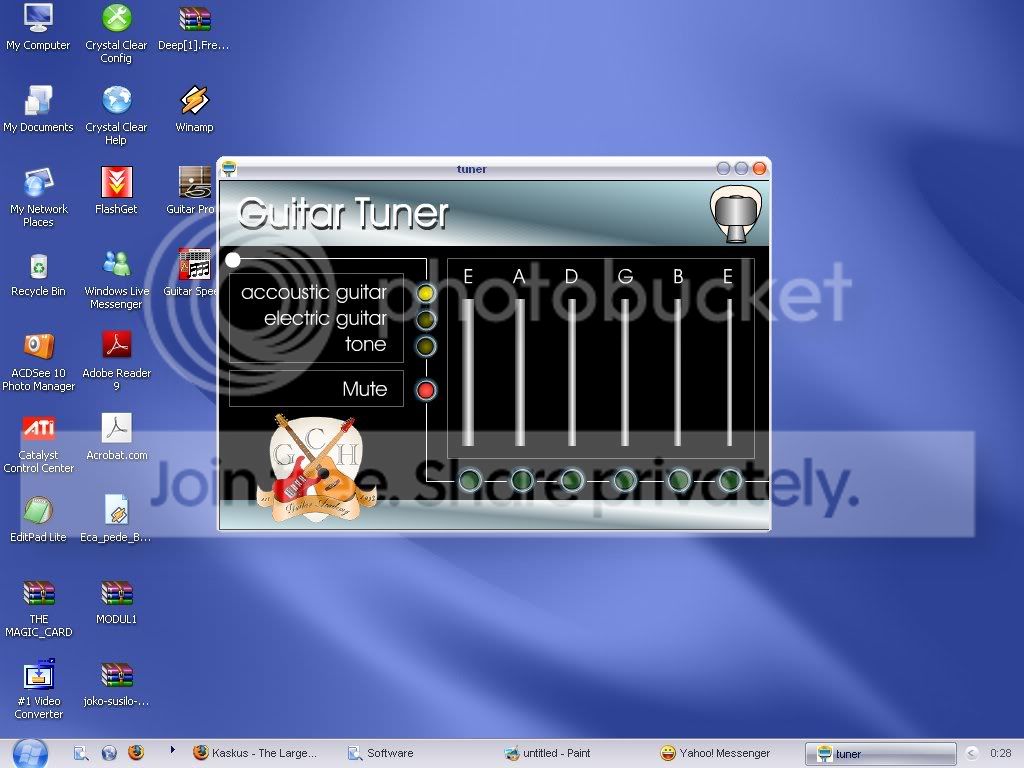This screenshot has height=768, width=1024.
Task: Click the tuning peg icon in tuner header
Action: pos(735,214)
